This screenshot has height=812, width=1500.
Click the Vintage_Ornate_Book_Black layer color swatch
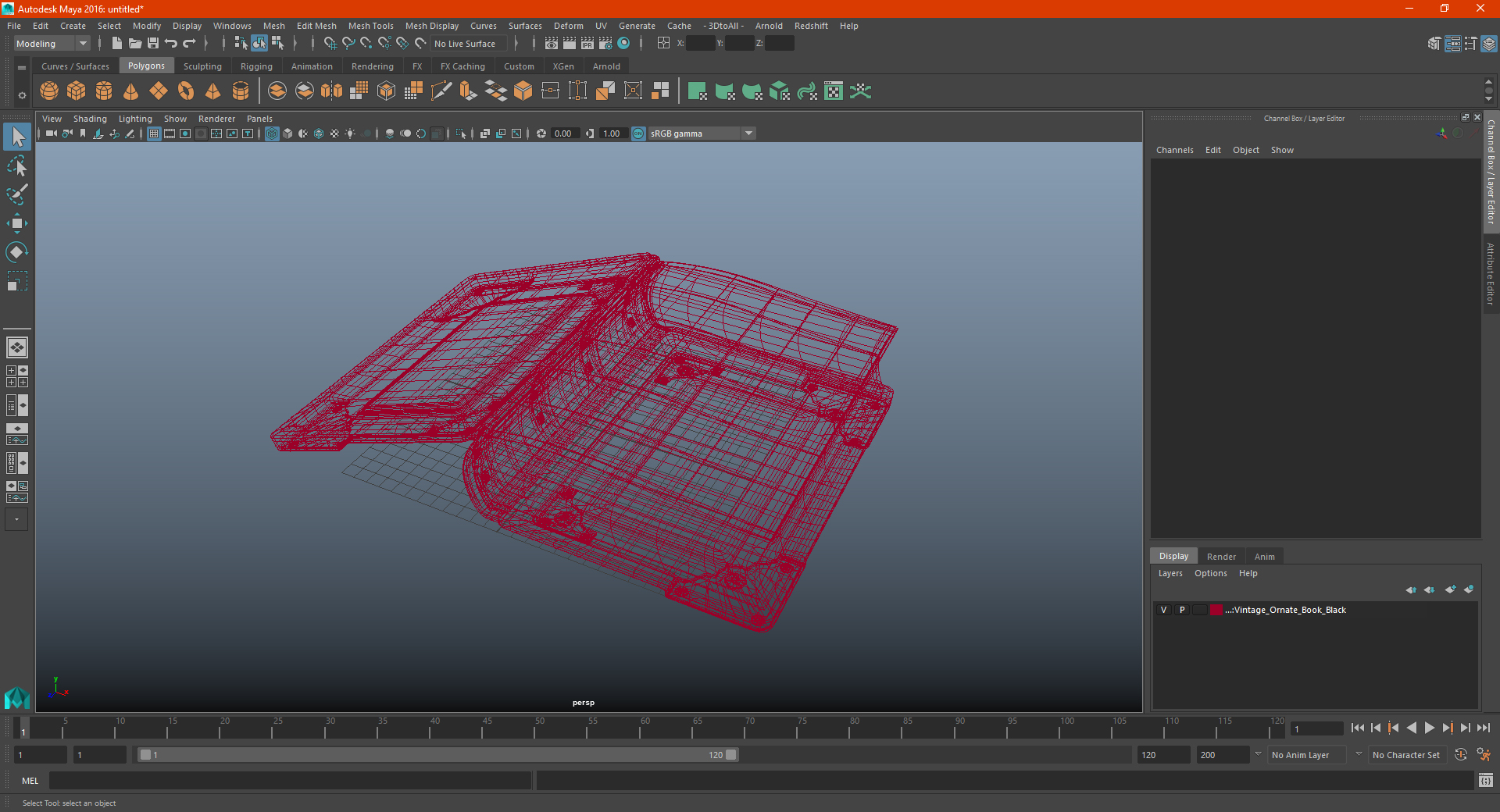click(1216, 610)
